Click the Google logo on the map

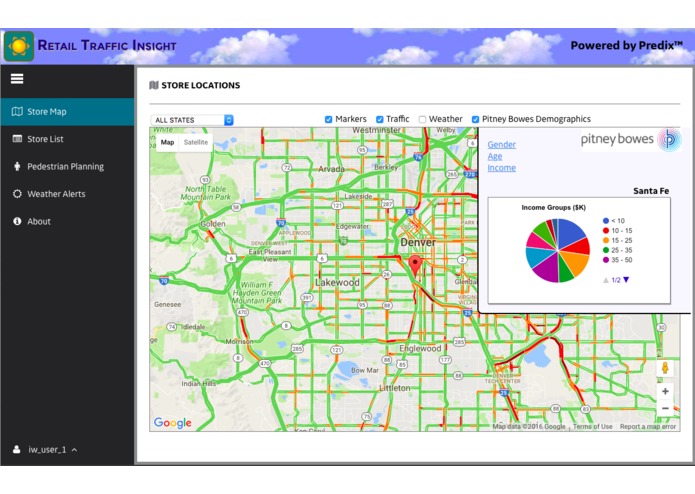pyautogui.click(x=172, y=423)
